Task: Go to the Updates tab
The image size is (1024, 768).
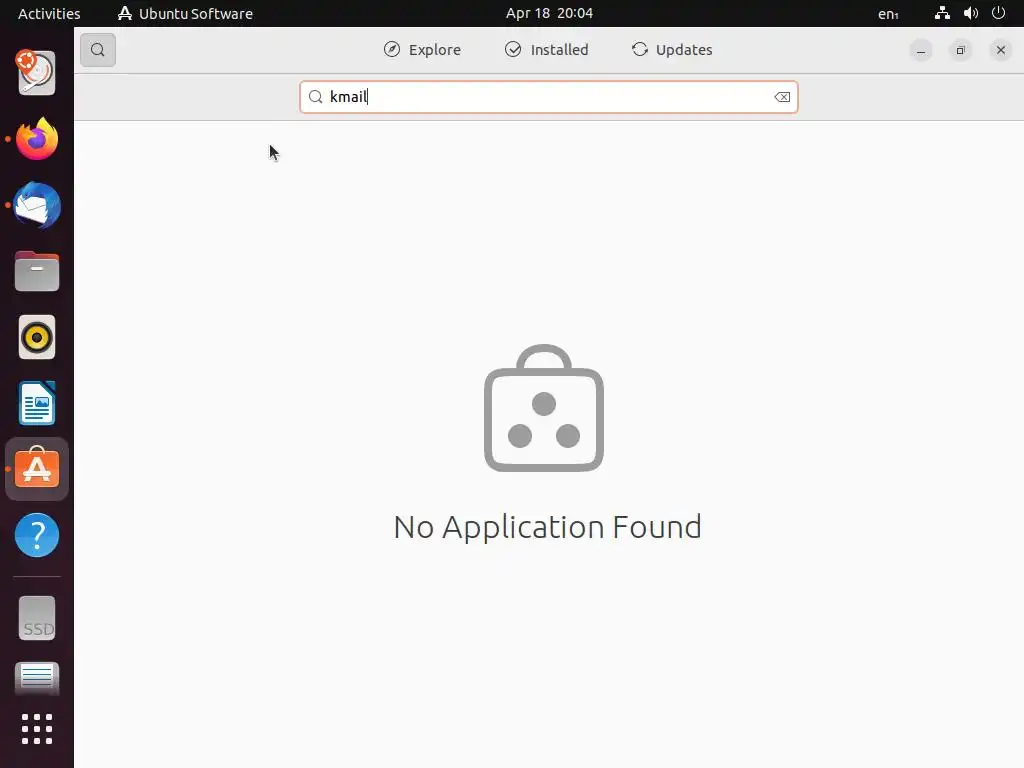Action: click(672, 50)
